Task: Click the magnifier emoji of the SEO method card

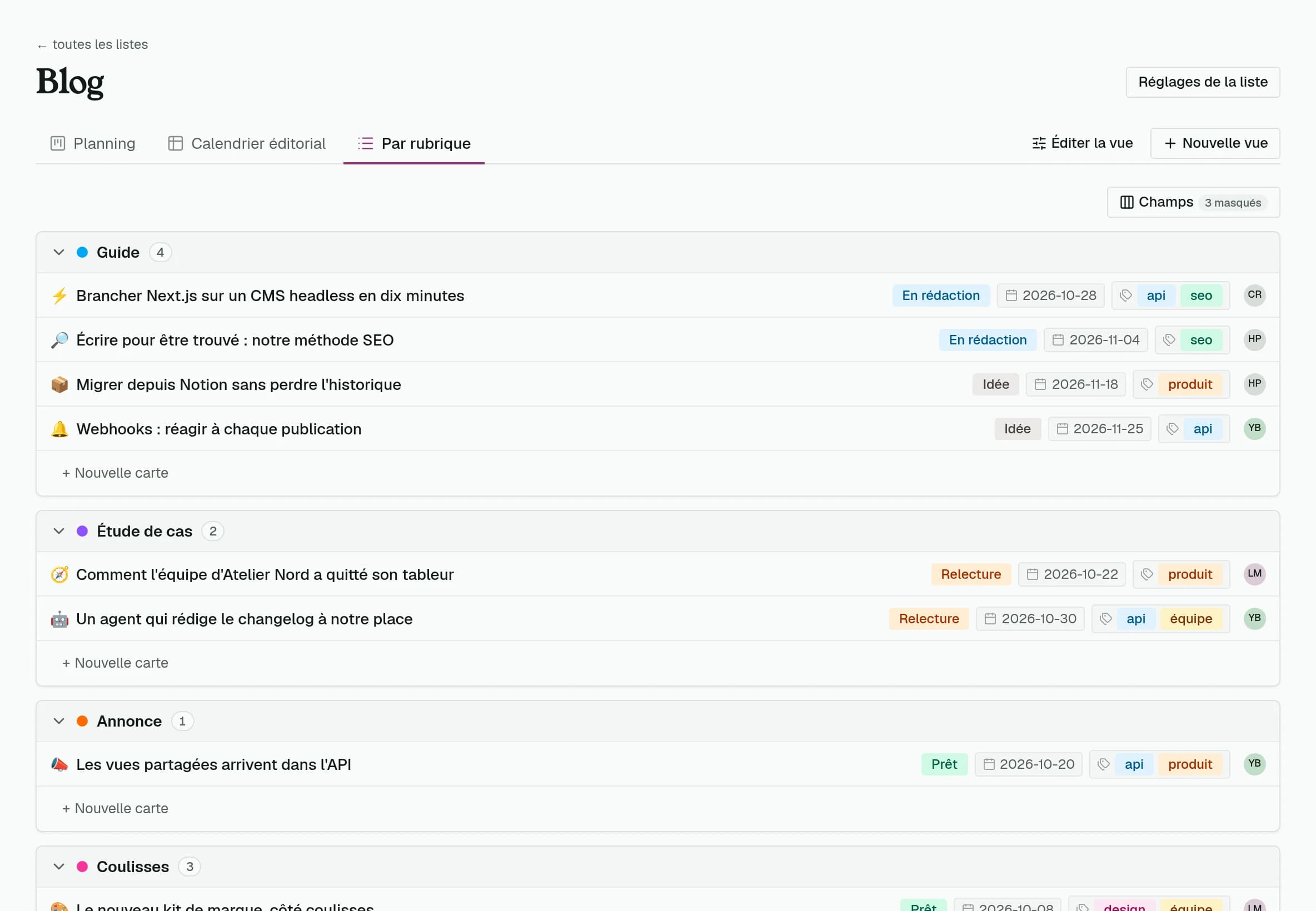Action: [x=59, y=340]
